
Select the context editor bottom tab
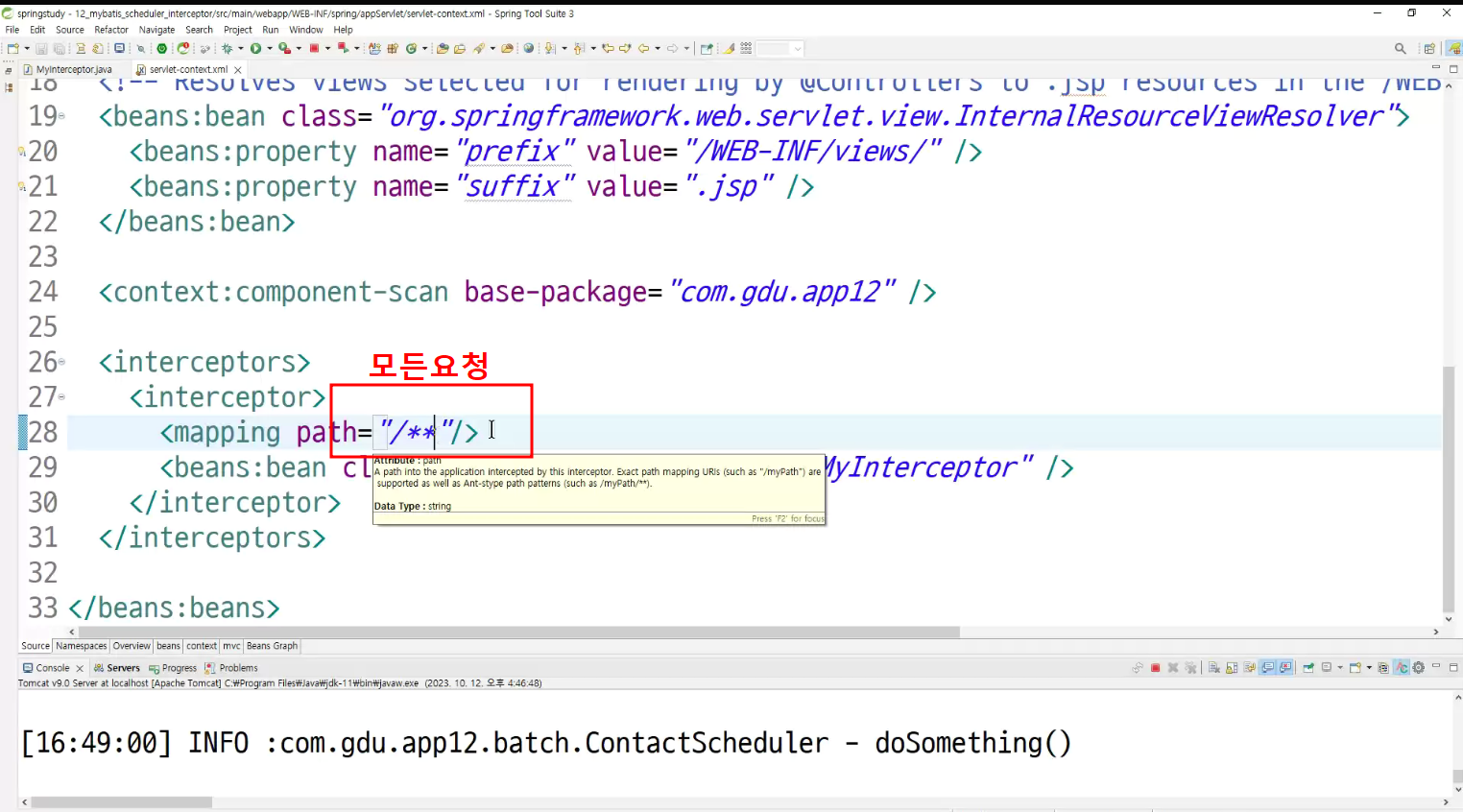(x=202, y=646)
